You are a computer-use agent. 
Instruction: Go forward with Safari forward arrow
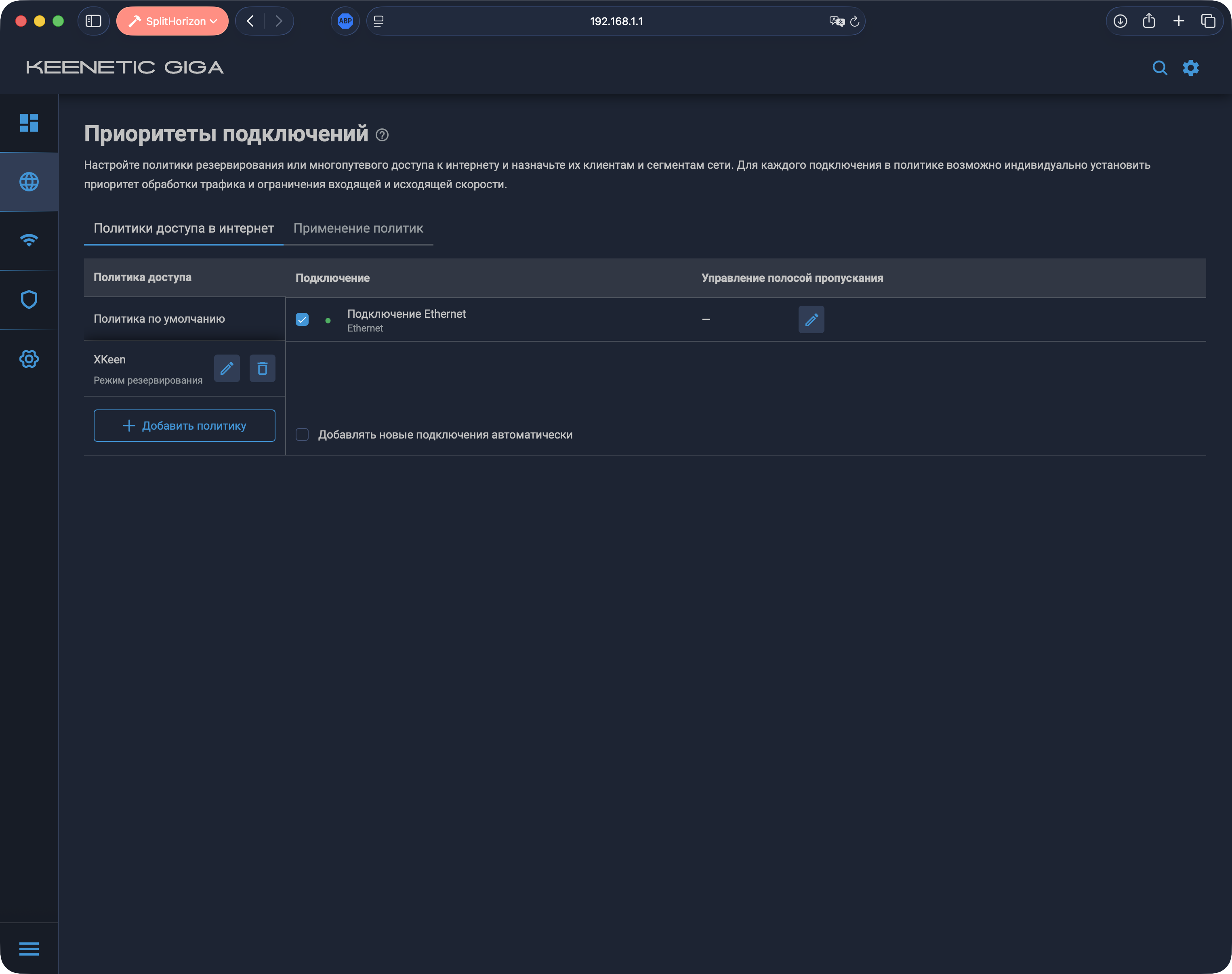coord(279,21)
